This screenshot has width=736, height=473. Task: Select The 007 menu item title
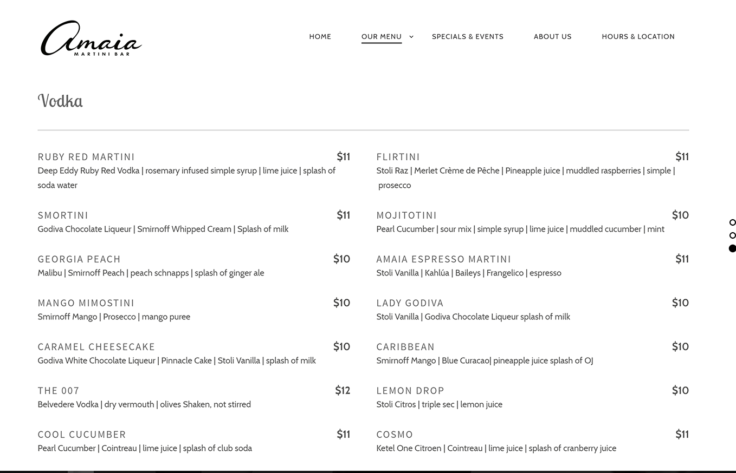[x=57, y=391]
